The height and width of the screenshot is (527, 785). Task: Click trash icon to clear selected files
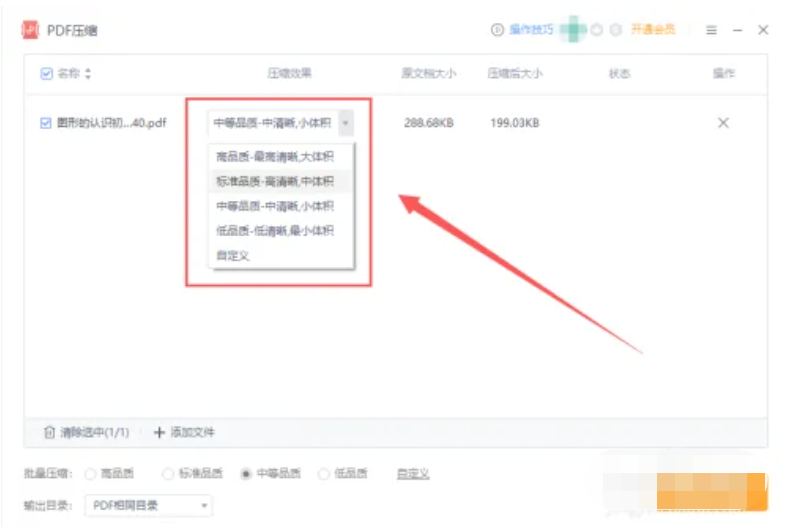pyautogui.click(x=49, y=433)
